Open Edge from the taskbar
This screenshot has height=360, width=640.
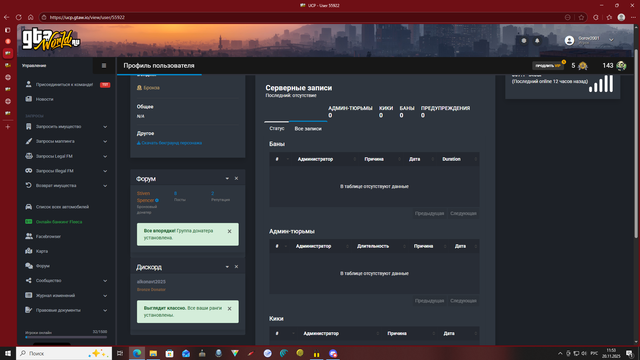[137, 353]
